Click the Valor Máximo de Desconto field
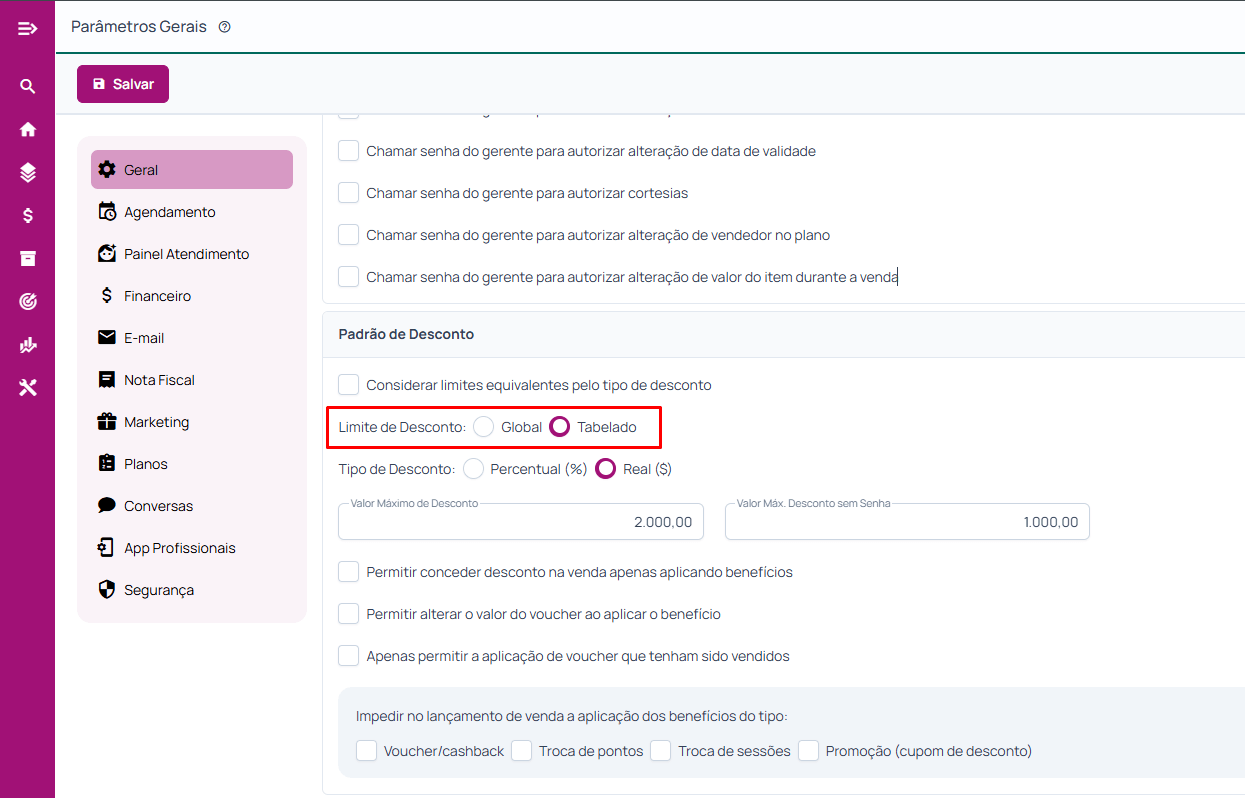 (x=521, y=522)
